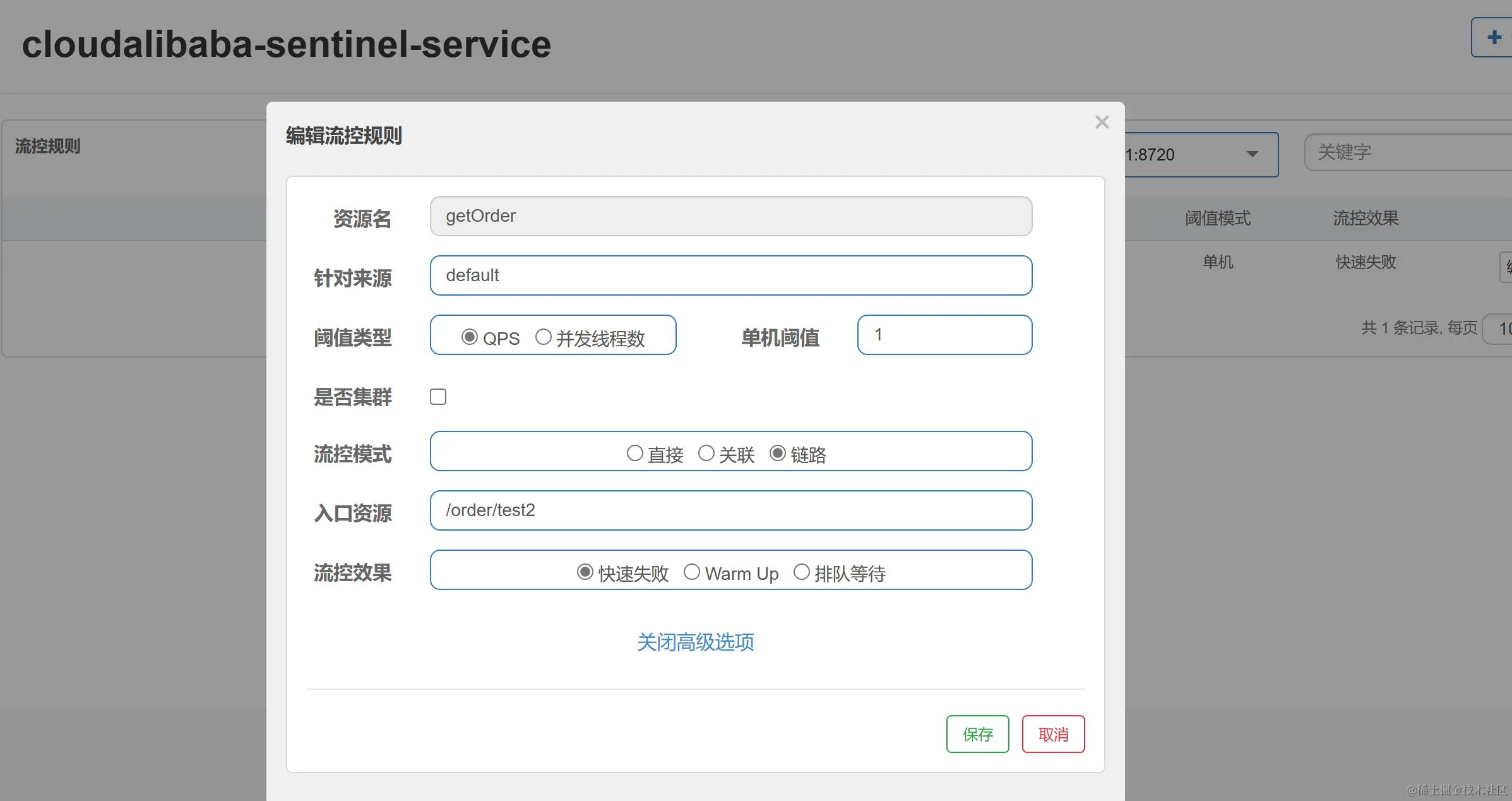Enable the 是否集群 cluster checkbox
Screen dimensions: 1512x801
coord(438,397)
